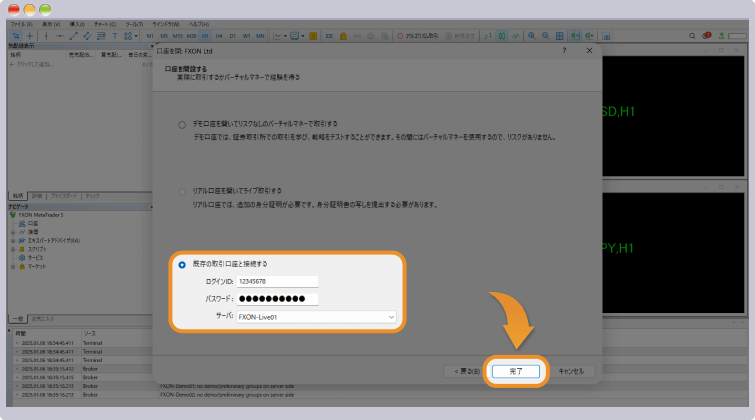Click the 戻る (Back) button
The image size is (755, 420).
pos(467,371)
